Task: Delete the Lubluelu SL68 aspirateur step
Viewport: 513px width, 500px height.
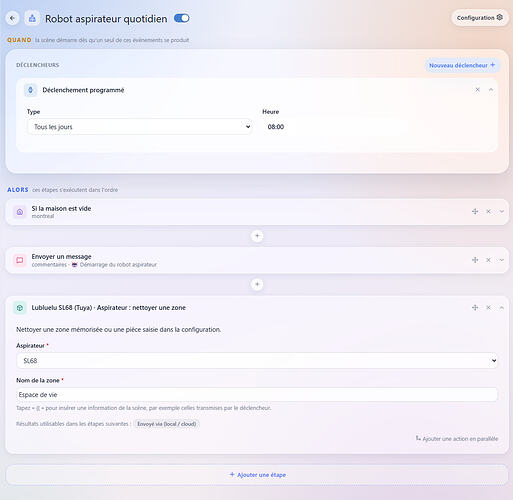Action: [x=488, y=307]
